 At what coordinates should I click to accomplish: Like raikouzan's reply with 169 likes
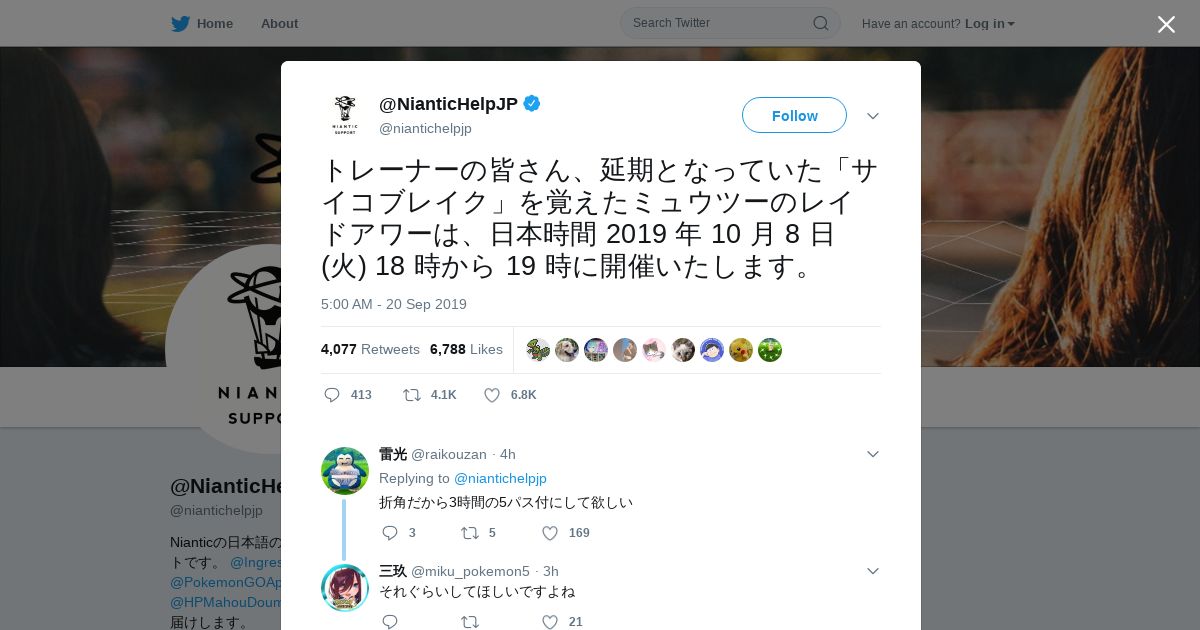coord(550,533)
